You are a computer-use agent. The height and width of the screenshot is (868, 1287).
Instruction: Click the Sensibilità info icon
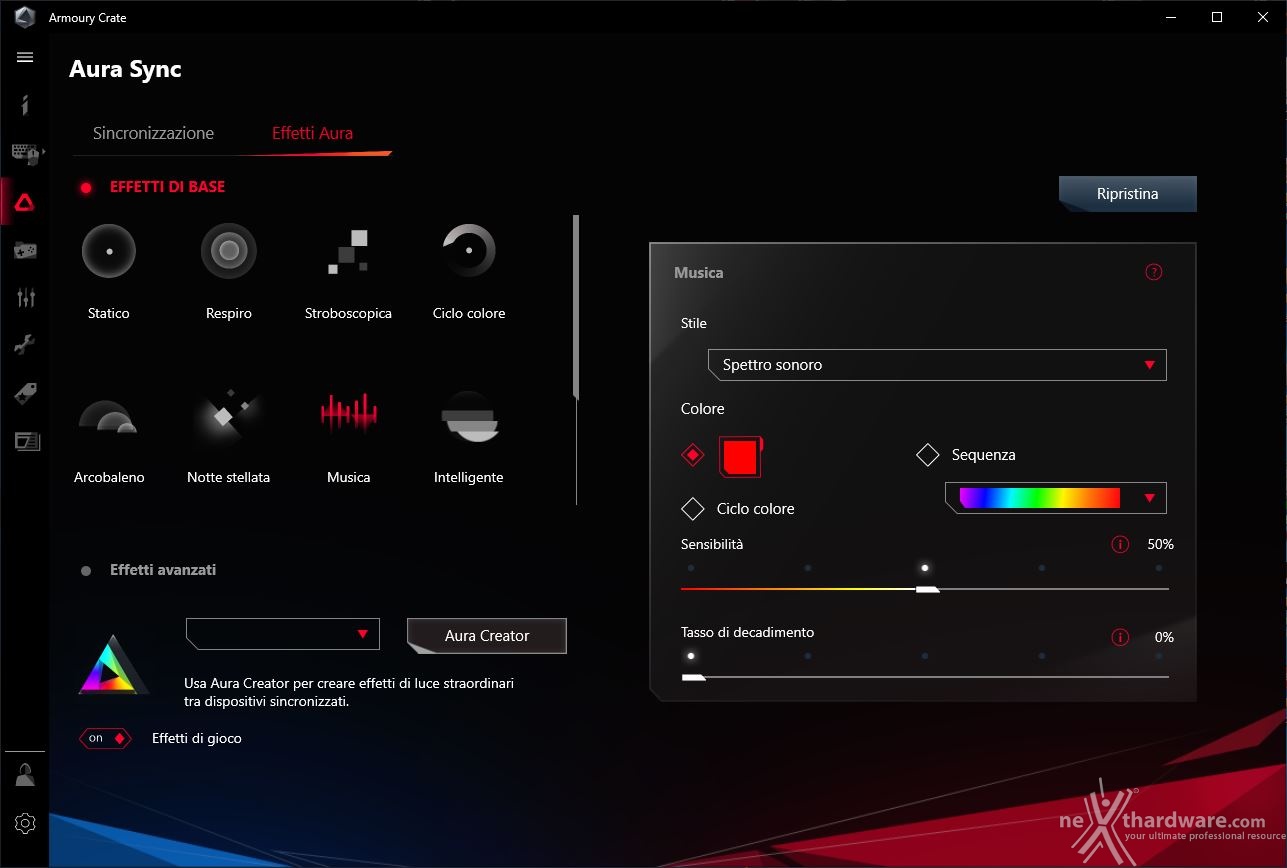1120,545
